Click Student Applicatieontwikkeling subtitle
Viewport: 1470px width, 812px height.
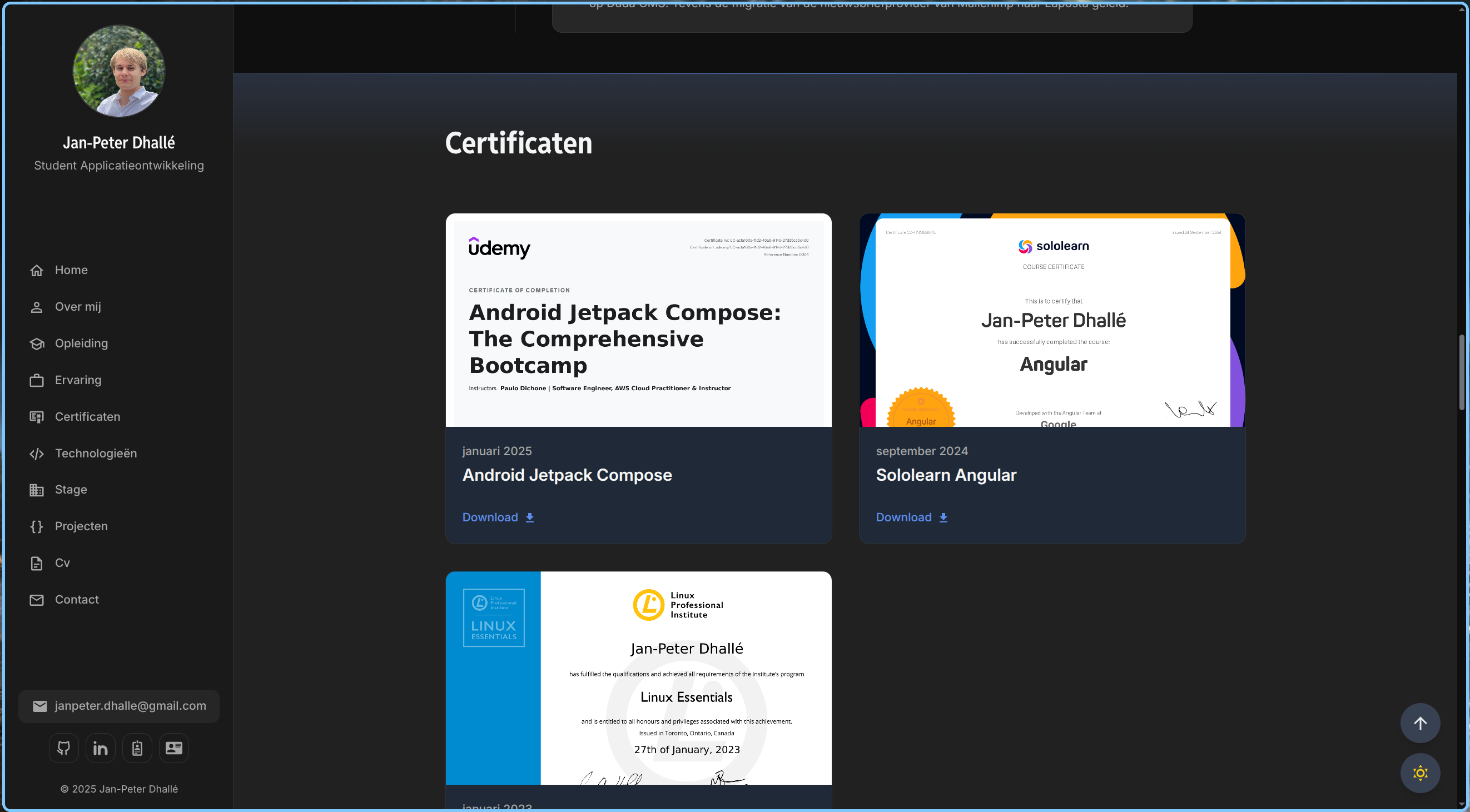[x=118, y=166]
